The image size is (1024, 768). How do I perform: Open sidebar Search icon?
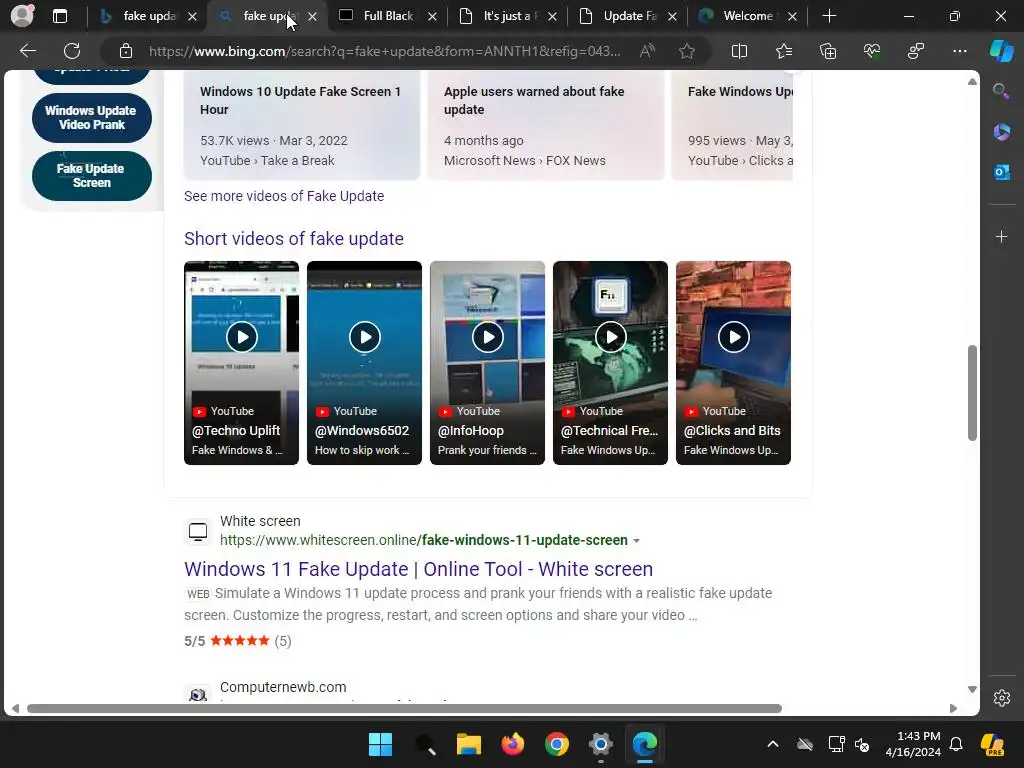[x=1001, y=91]
